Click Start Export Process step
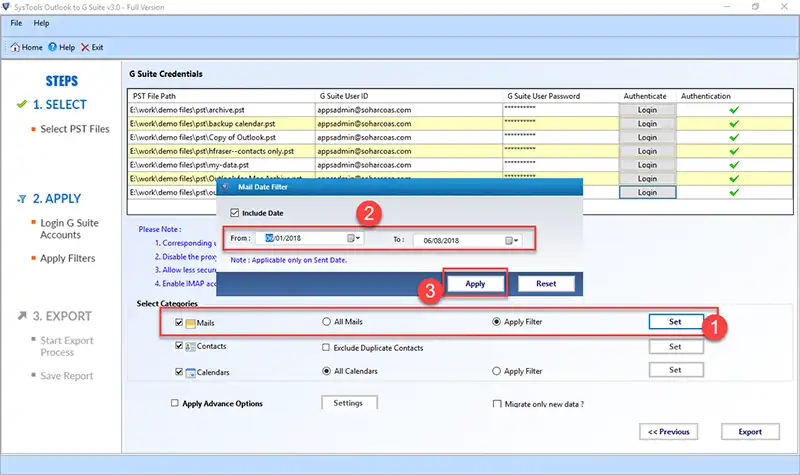Image resolution: width=800 pixels, height=475 pixels. pos(67,346)
